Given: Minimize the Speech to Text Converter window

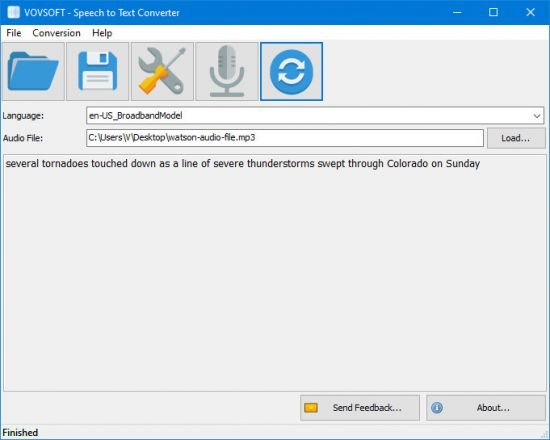Looking at the screenshot, I should [x=457, y=12].
